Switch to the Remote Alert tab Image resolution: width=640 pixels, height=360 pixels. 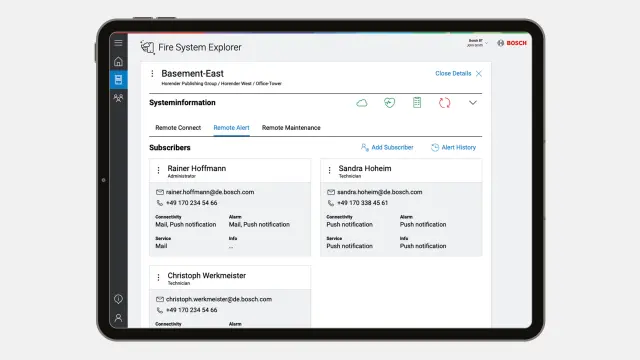click(231, 128)
